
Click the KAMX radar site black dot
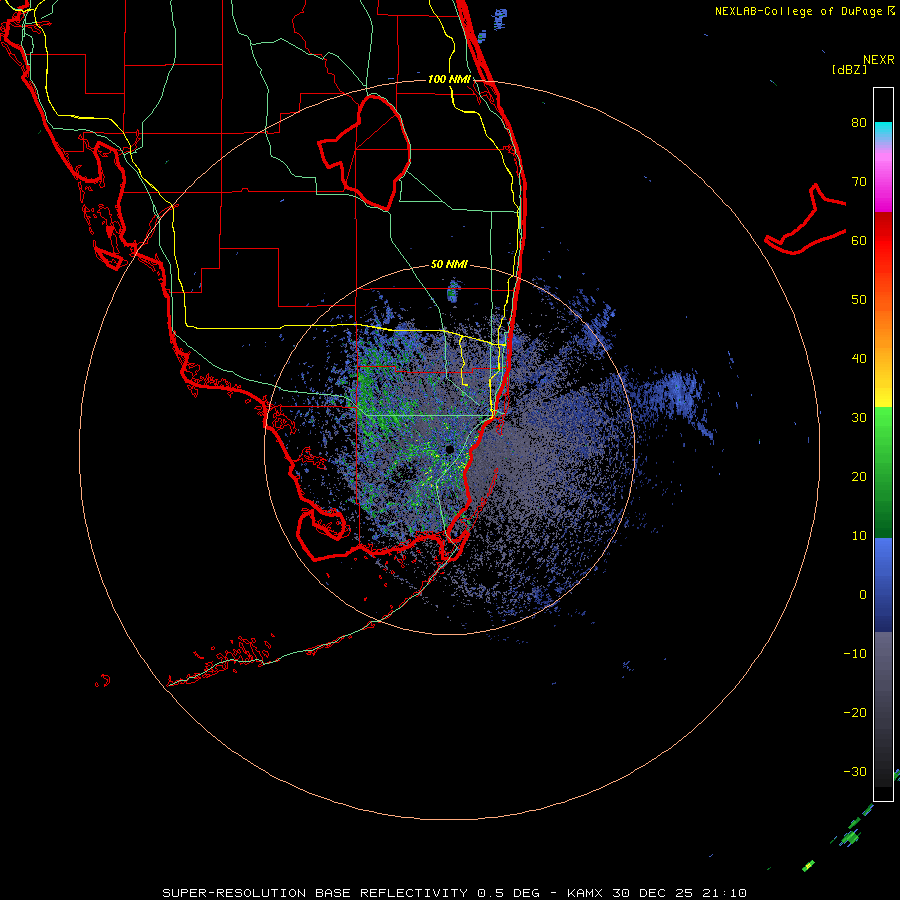point(449,449)
